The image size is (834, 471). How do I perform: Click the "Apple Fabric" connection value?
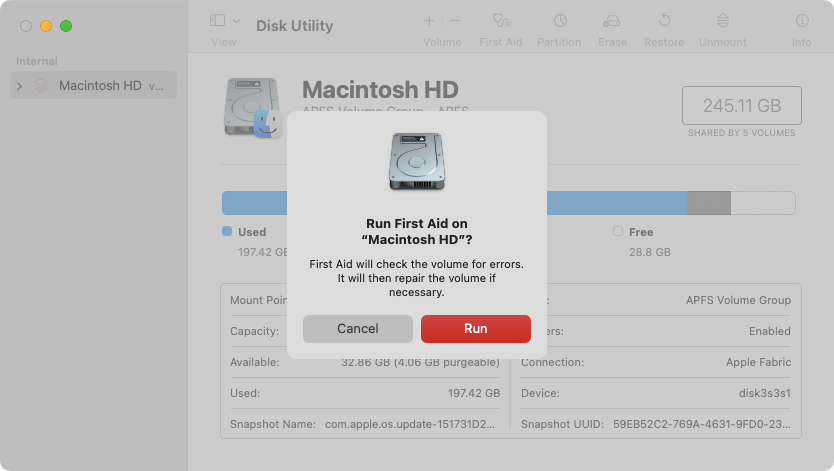tap(758, 362)
